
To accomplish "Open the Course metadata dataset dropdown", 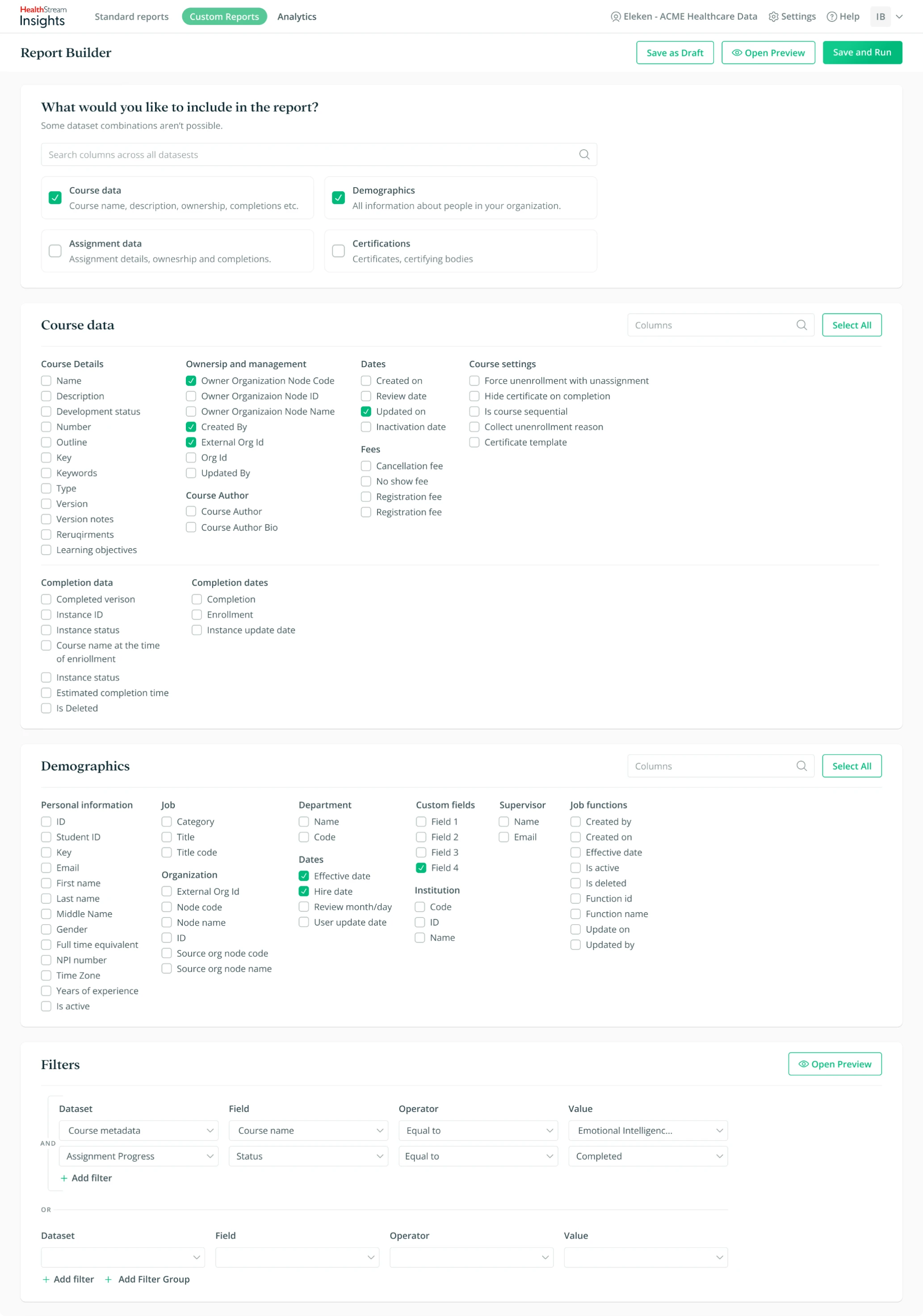I will pyautogui.click(x=138, y=1130).
